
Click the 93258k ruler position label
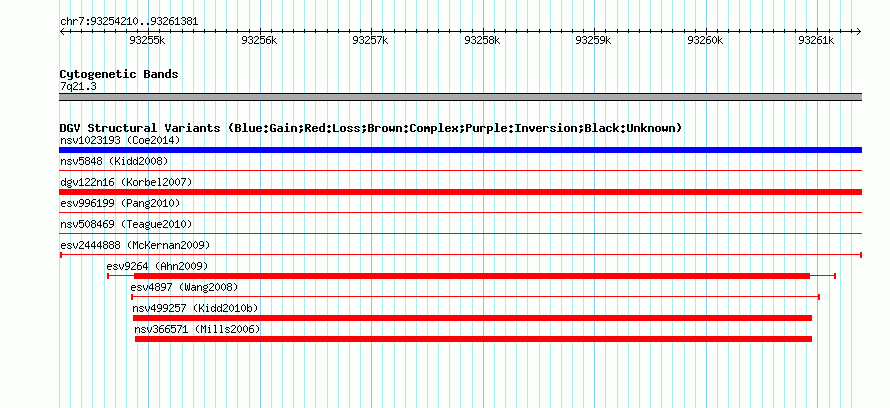pyautogui.click(x=482, y=40)
